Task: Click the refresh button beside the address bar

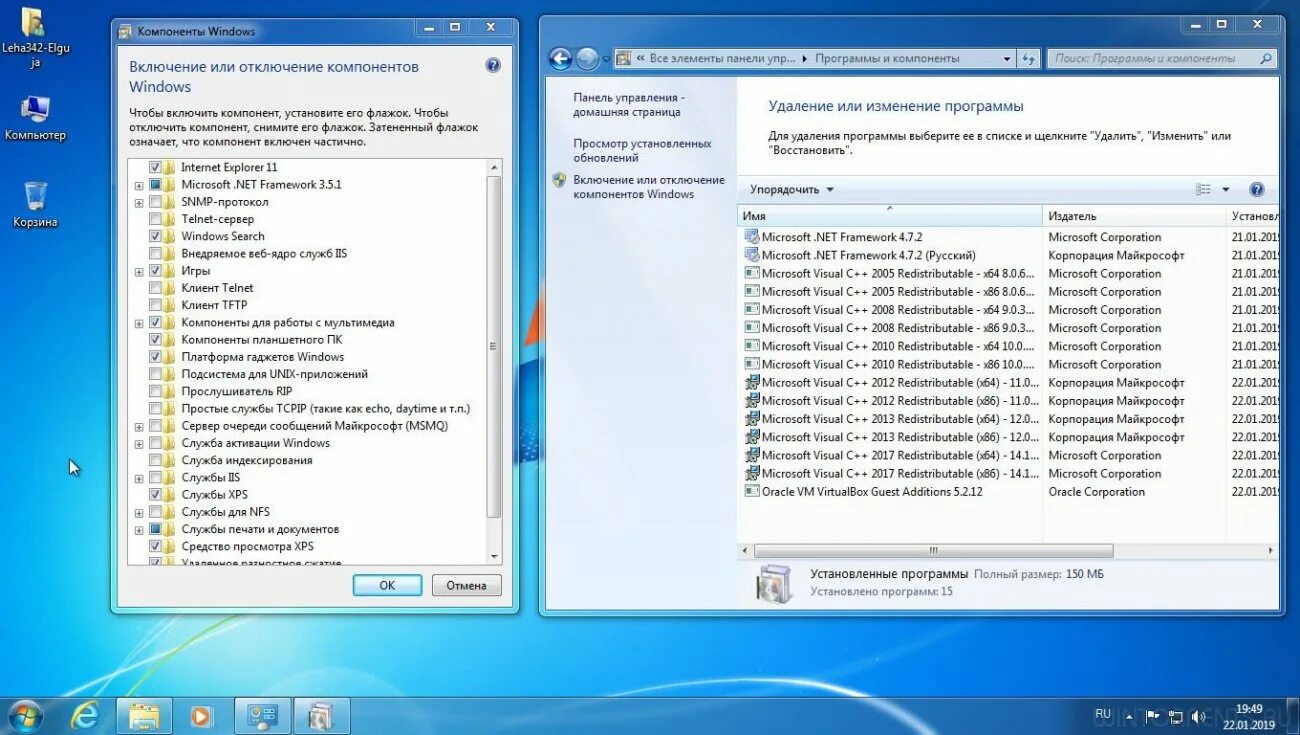Action: 1029,59
